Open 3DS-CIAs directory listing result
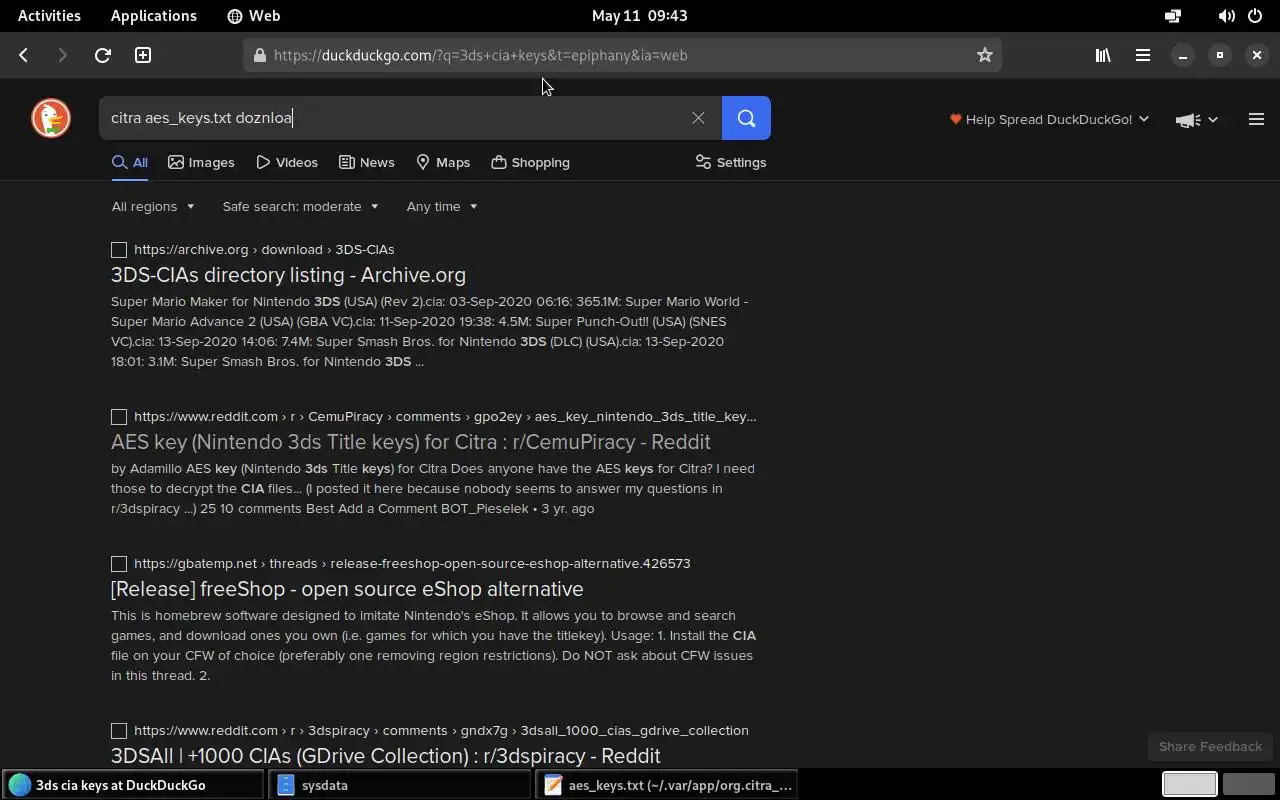 point(288,275)
